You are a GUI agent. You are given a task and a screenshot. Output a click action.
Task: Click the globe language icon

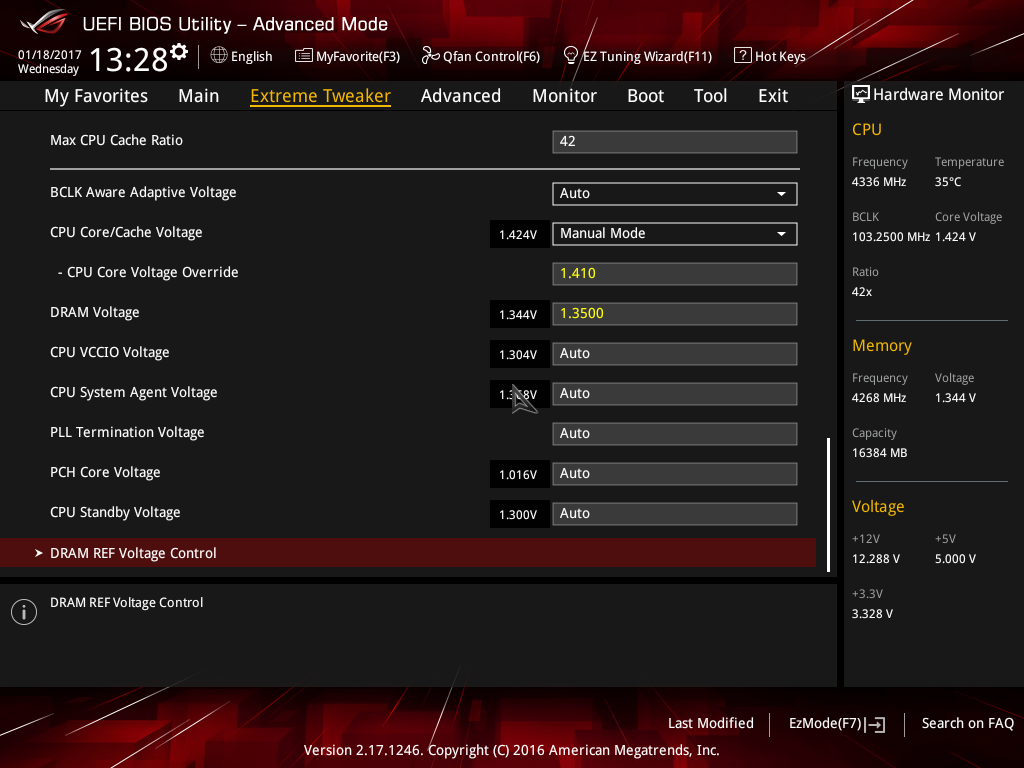(x=219, y=56)
